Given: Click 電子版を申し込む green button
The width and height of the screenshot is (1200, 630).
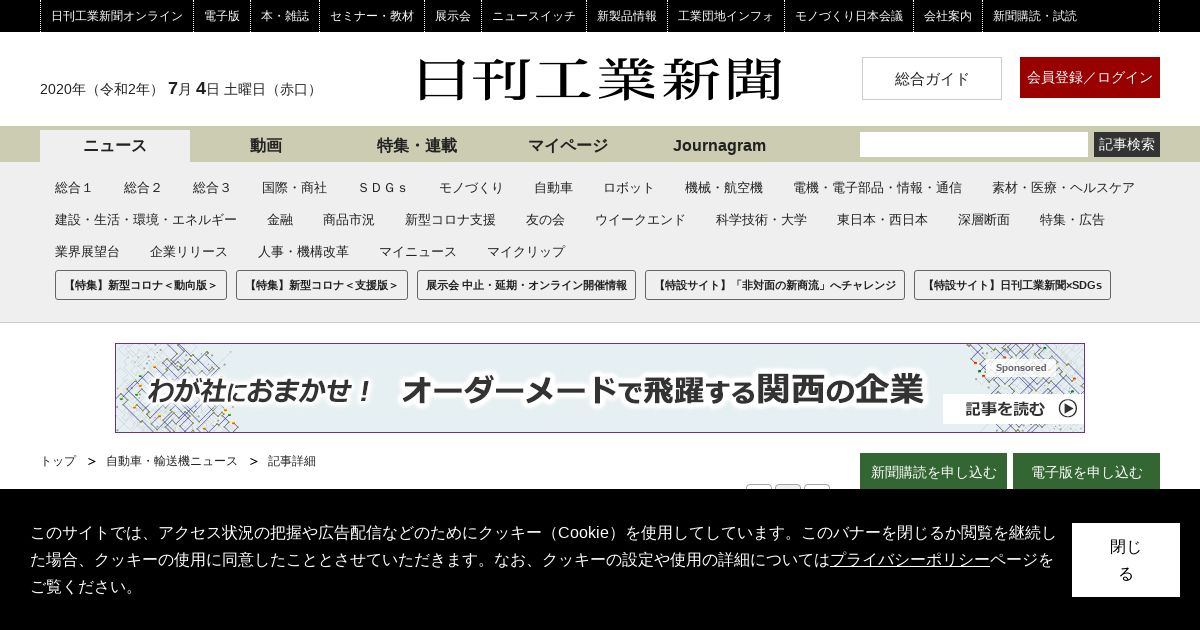Looking at the screenshot, I should pos(1086,472).
